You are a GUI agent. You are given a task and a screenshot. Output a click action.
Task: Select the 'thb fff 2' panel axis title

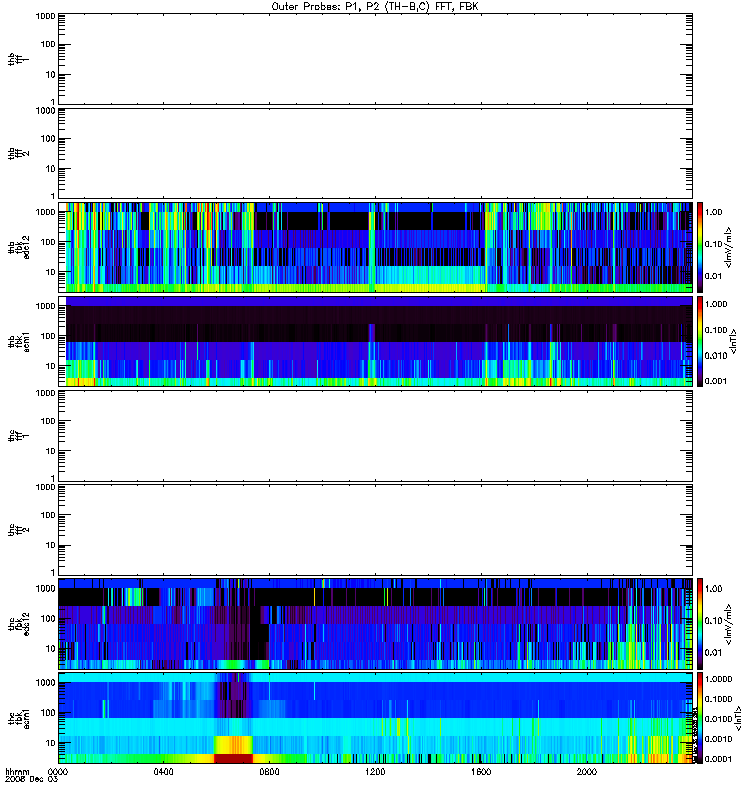pos(18,154)
